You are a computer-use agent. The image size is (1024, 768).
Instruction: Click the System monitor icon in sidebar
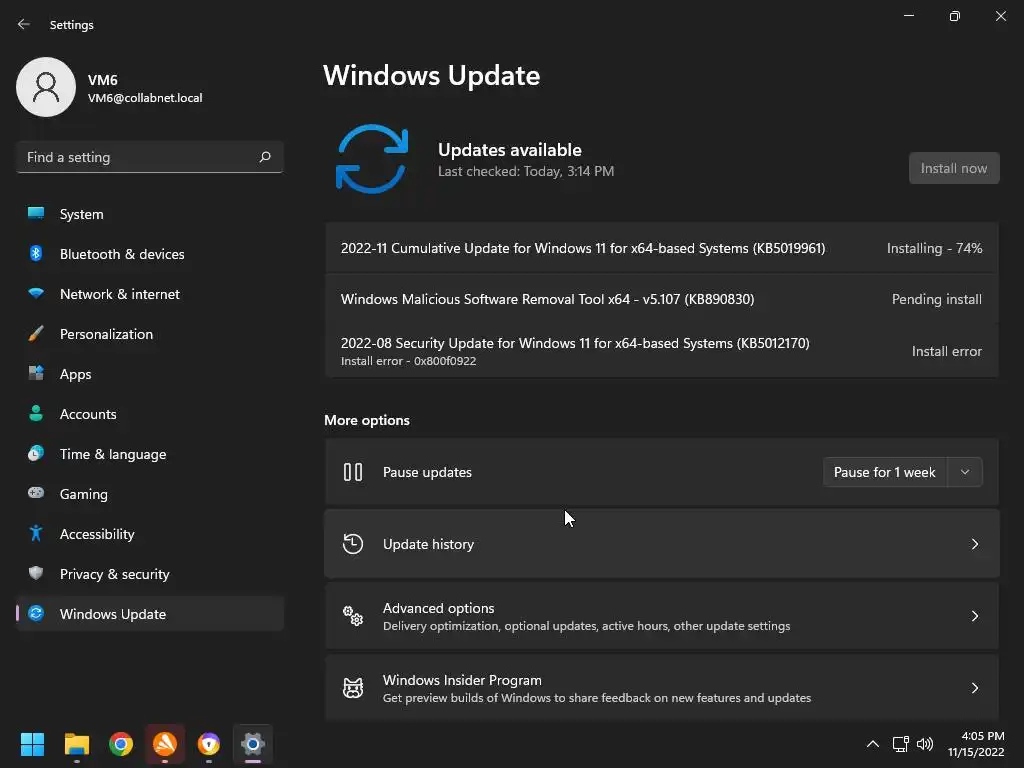pos(36,214)
